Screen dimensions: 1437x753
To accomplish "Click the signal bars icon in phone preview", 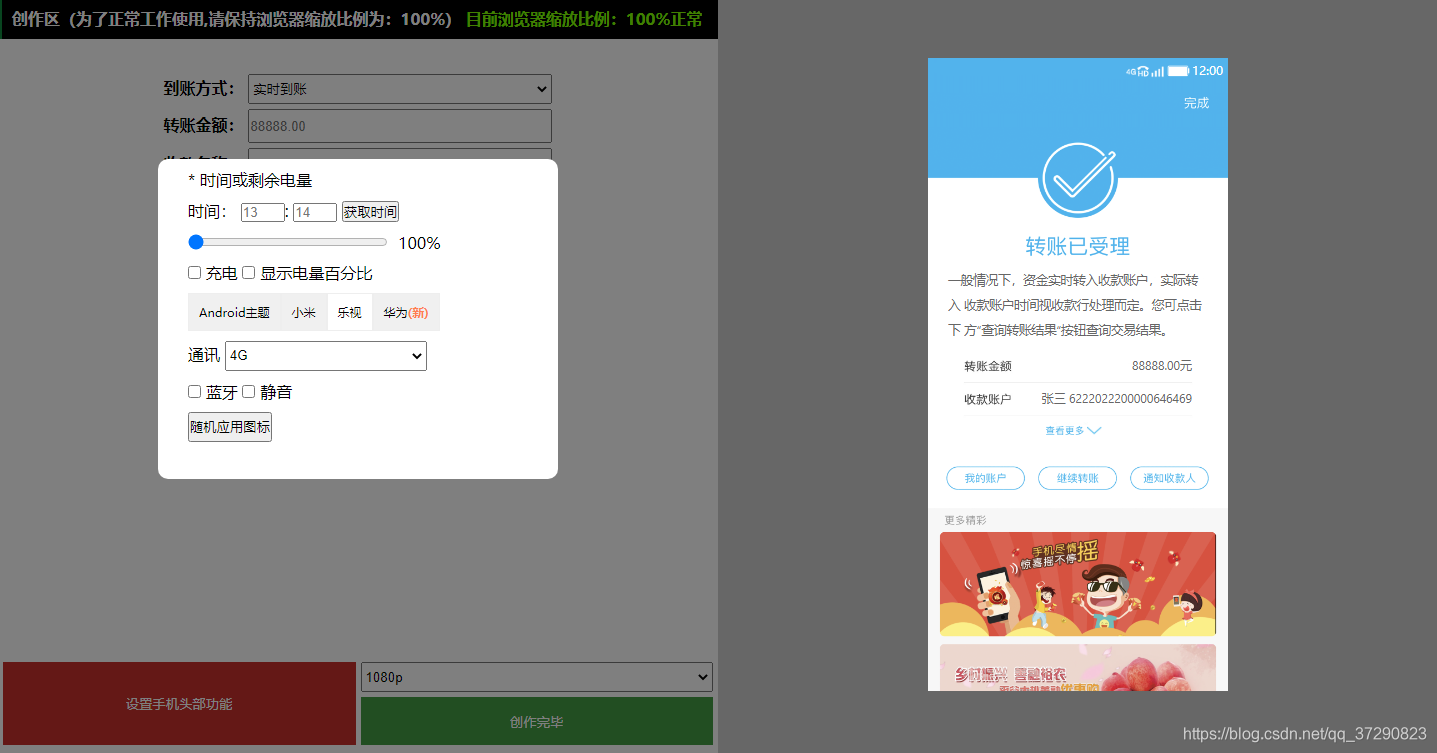I will pos(1157,71).
